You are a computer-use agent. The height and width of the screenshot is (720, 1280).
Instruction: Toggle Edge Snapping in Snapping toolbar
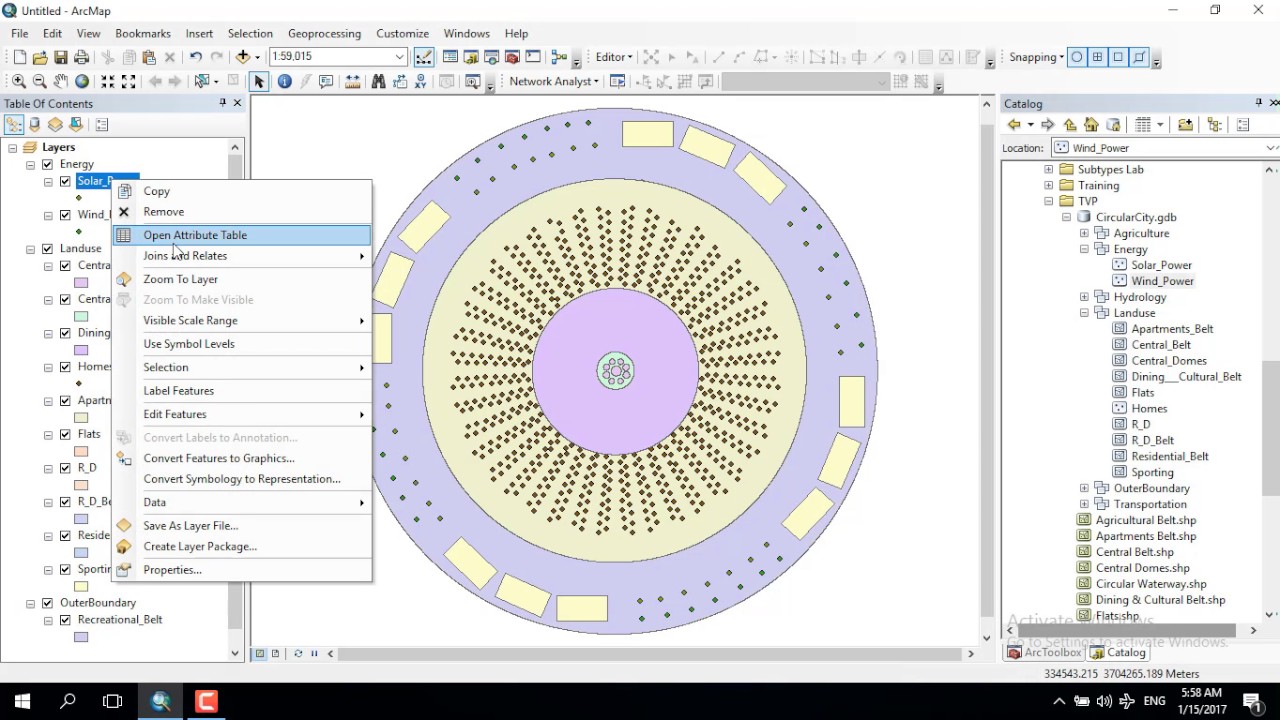click(1140, 57)
